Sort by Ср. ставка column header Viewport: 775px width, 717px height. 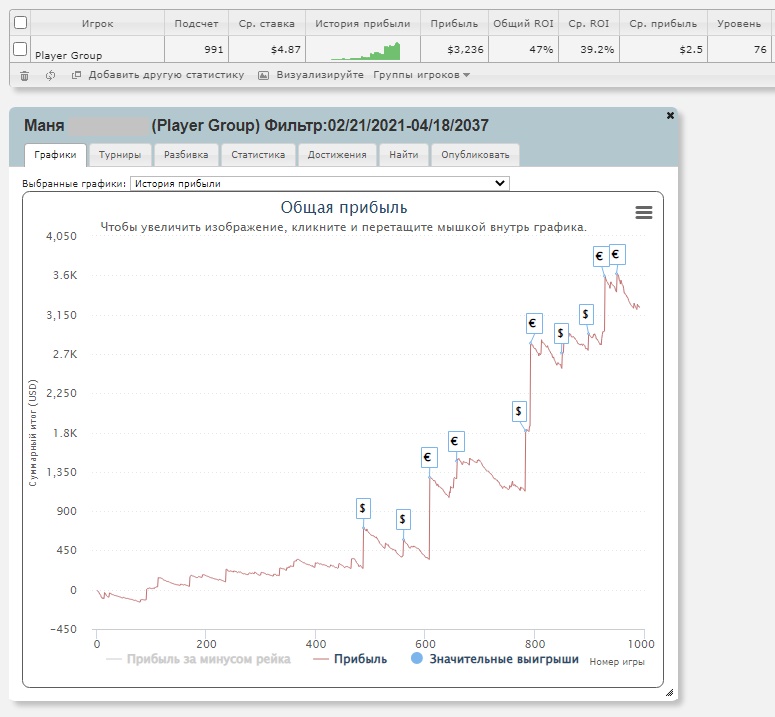(267, 23)
